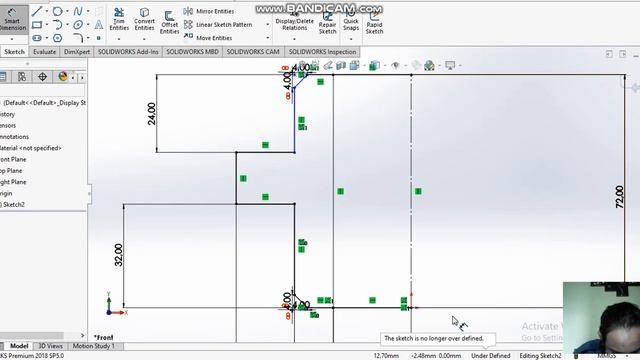Viewport: 640px width, 360px height.
Task: Open Display/Delete Relations dropdown arrow
Action: [x=294, y=39]
